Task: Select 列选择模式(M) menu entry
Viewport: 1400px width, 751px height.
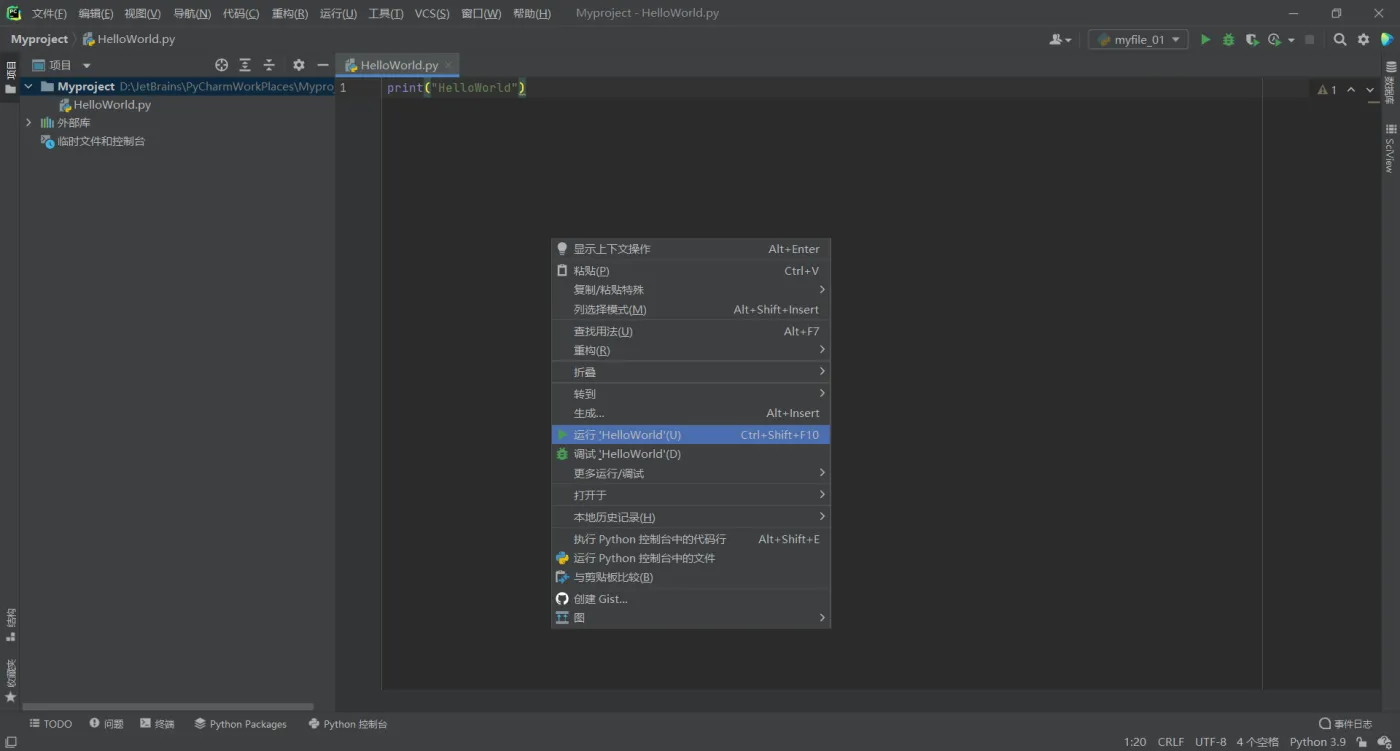Action: (691, 310)
